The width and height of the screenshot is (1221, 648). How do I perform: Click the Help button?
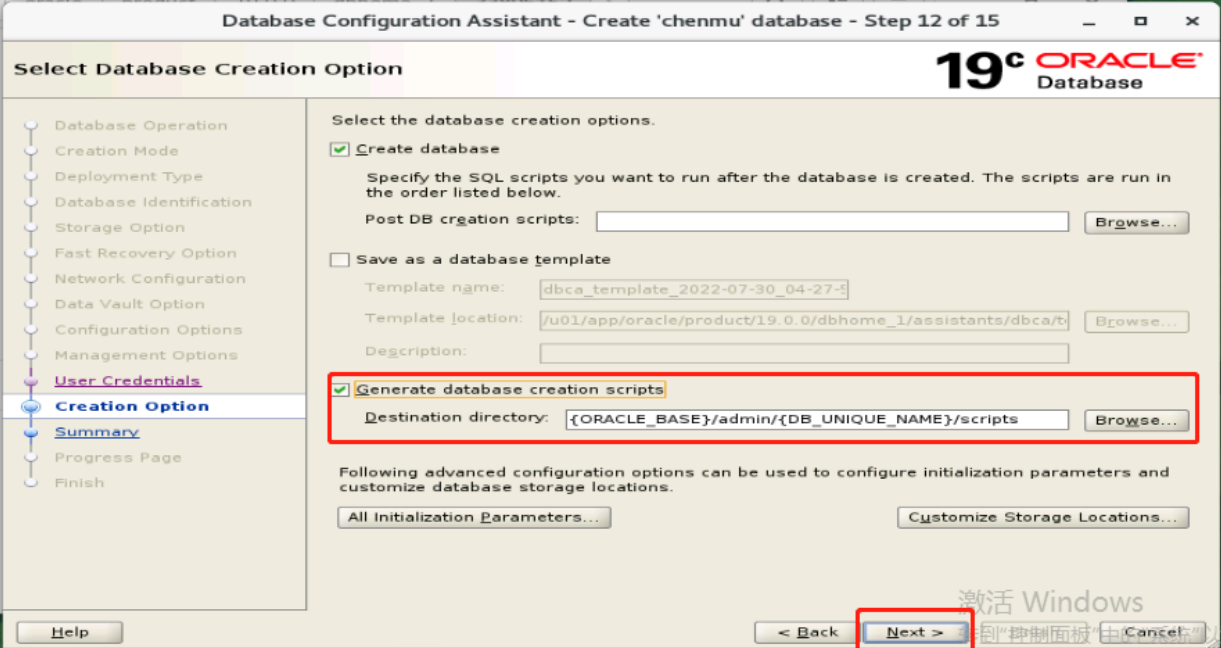pos(70,632)
